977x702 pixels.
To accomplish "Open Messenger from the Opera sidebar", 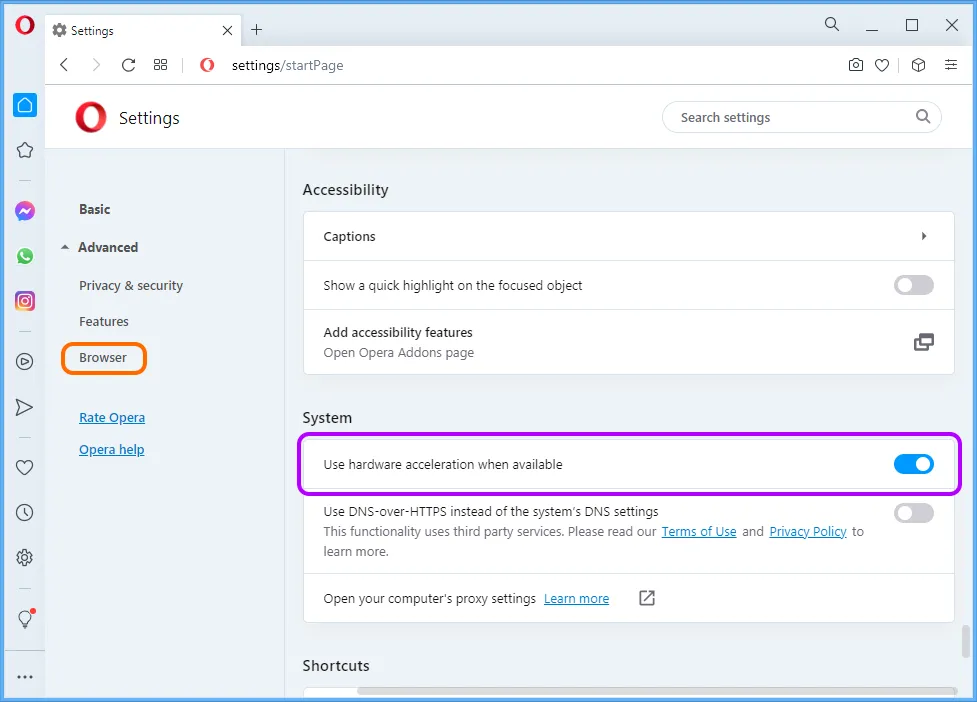I will pyautogui.click(x=25, y=211).
